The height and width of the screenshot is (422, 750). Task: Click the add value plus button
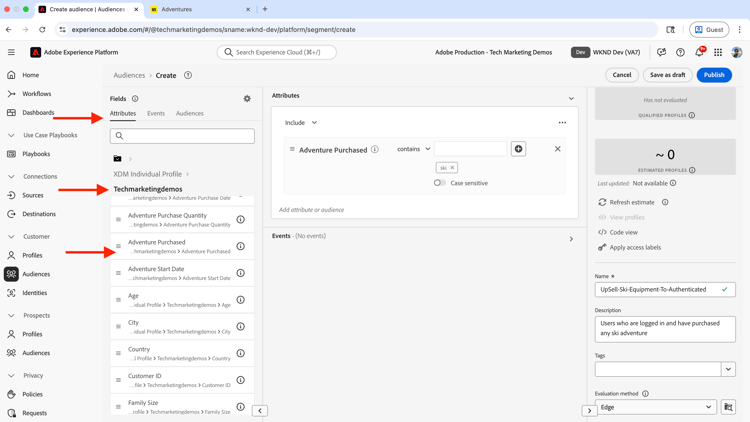pyautogui.click(x=518, y=149)
